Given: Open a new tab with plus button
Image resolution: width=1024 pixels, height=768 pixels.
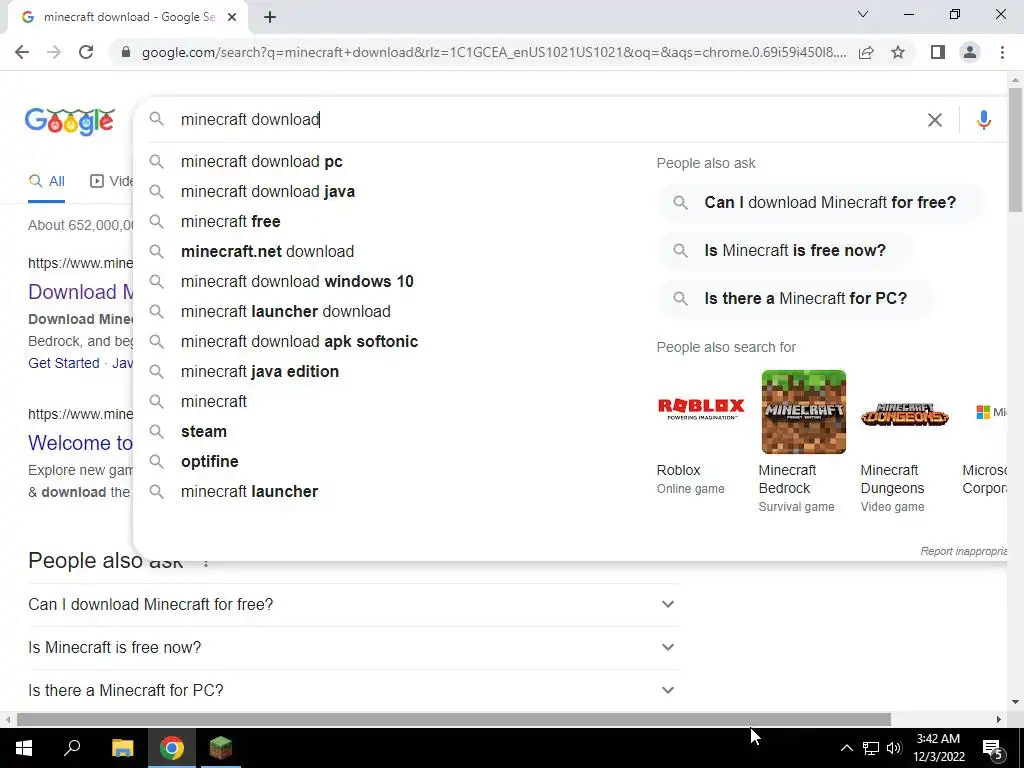Looking at the screenshot, I should pos(270,18).
